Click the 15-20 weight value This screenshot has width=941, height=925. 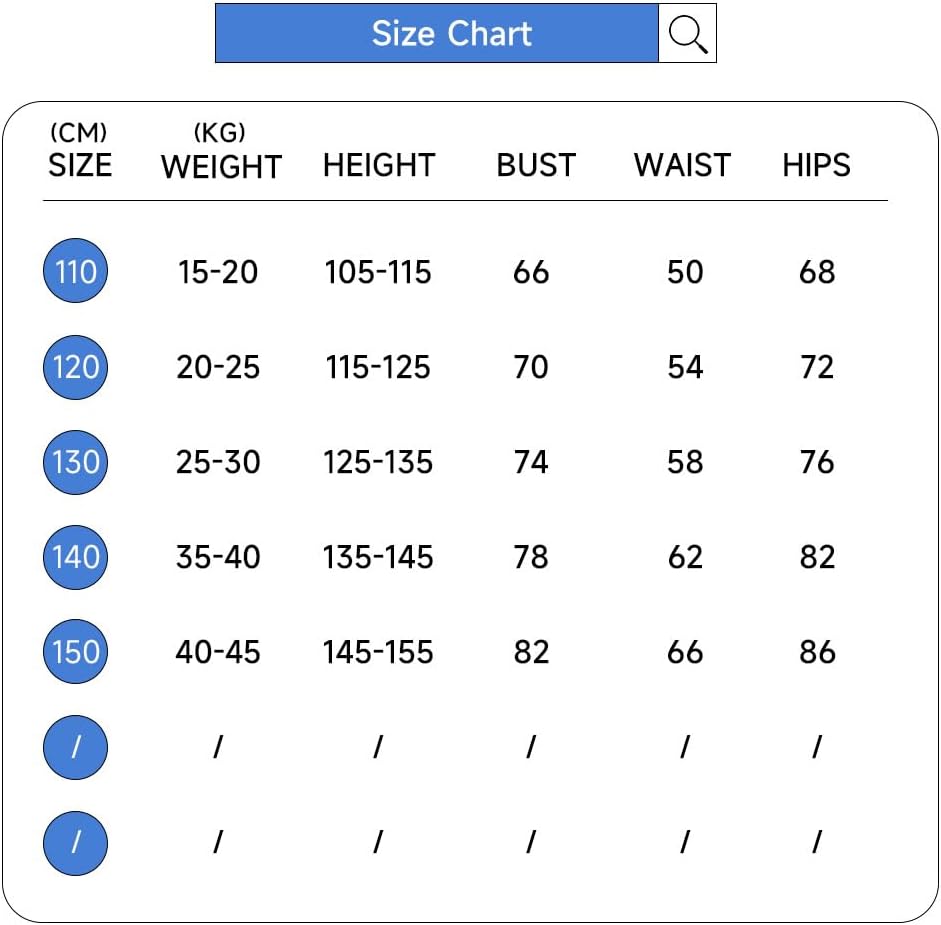coord(218,272)
